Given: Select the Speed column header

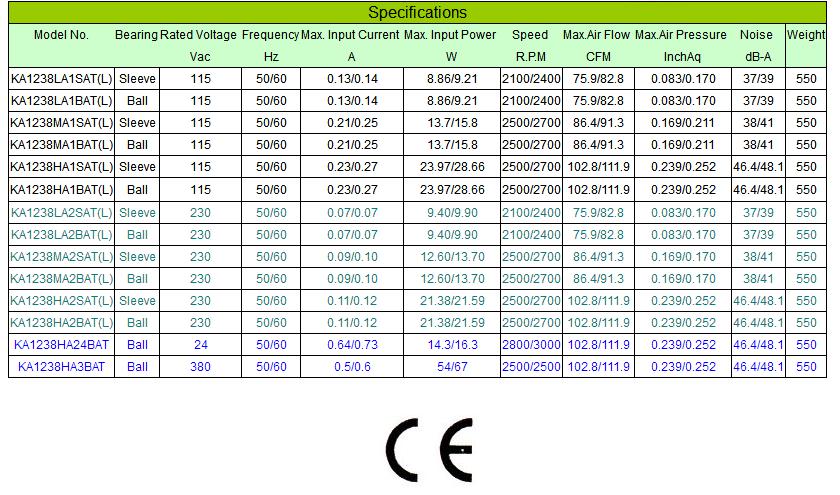Looking at the screenshot, I should 530,34.
